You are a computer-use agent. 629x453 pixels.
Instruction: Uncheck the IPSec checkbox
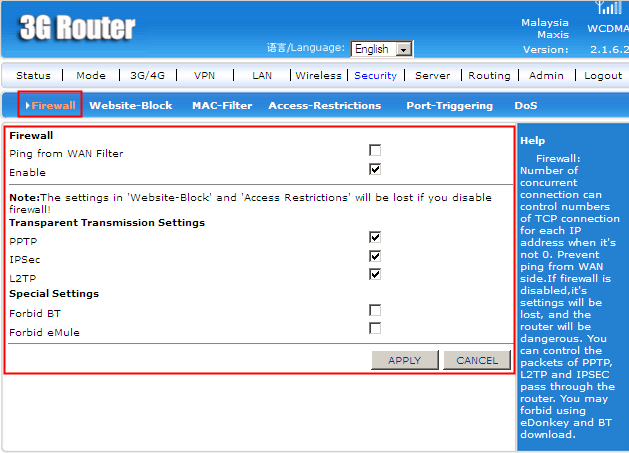[x=375, y=256]
